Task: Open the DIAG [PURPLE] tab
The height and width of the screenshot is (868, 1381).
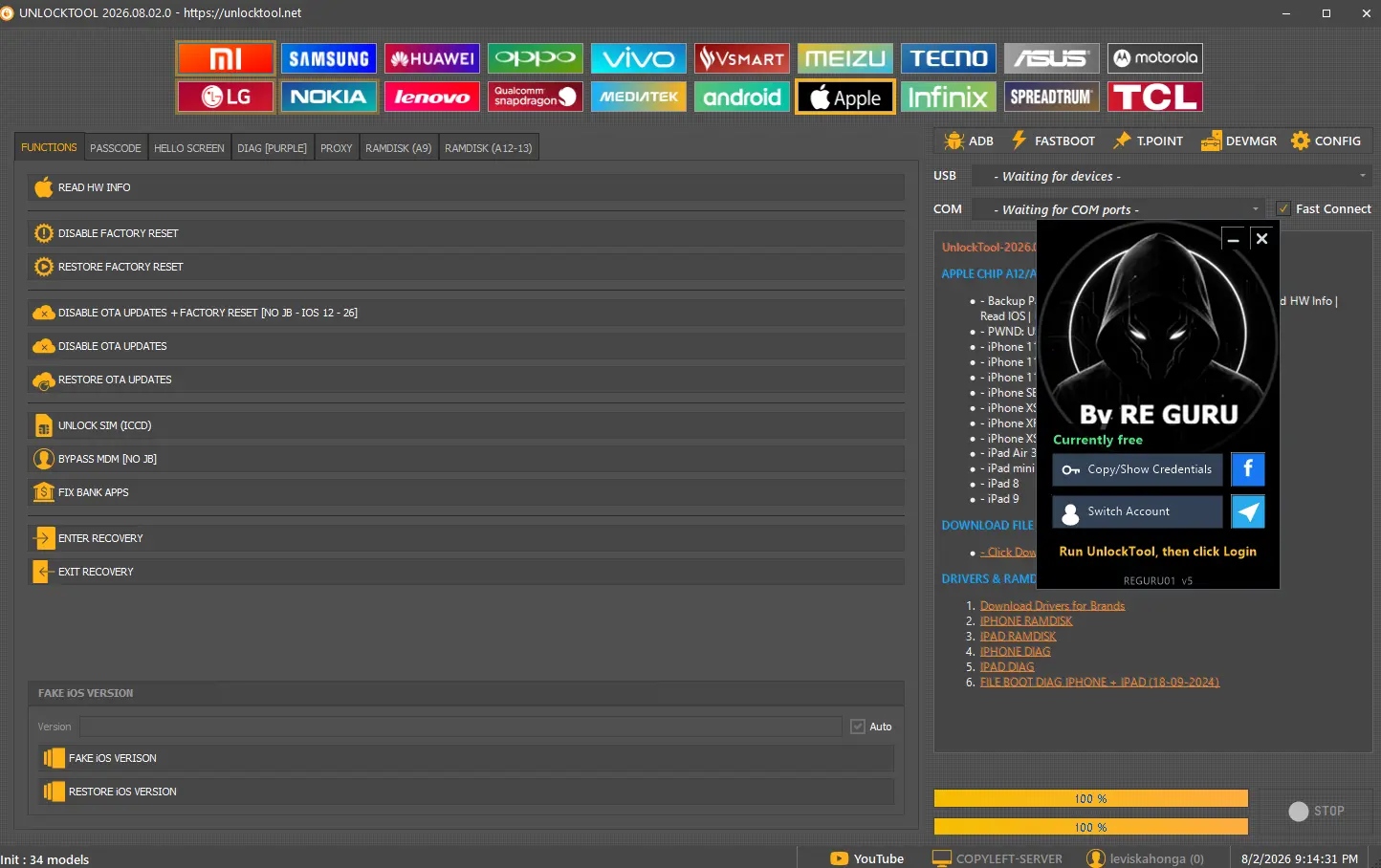Action: (x=273, y=148)
